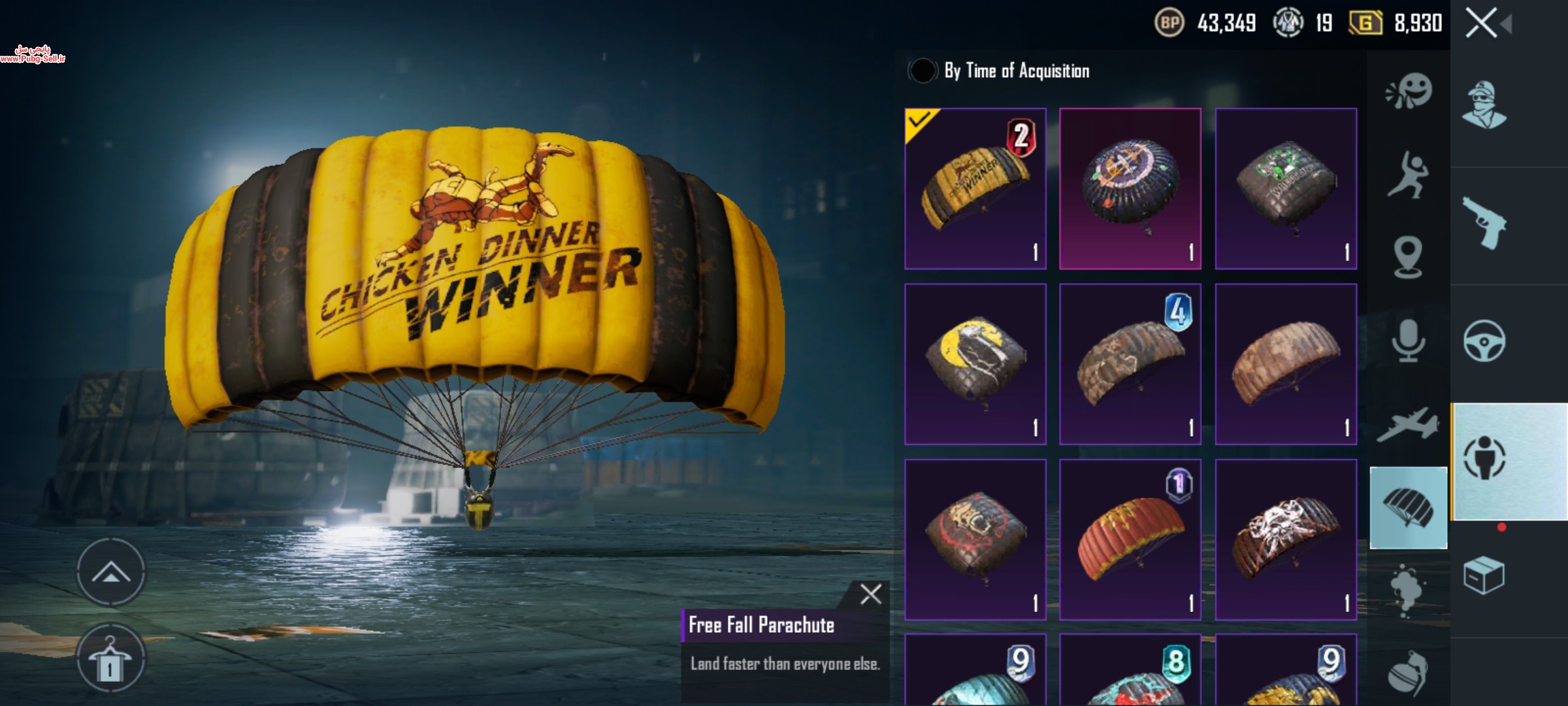Open the steering wheel vehicles tab
This screenshot has width=1568, height=706.
(1484, 341)
